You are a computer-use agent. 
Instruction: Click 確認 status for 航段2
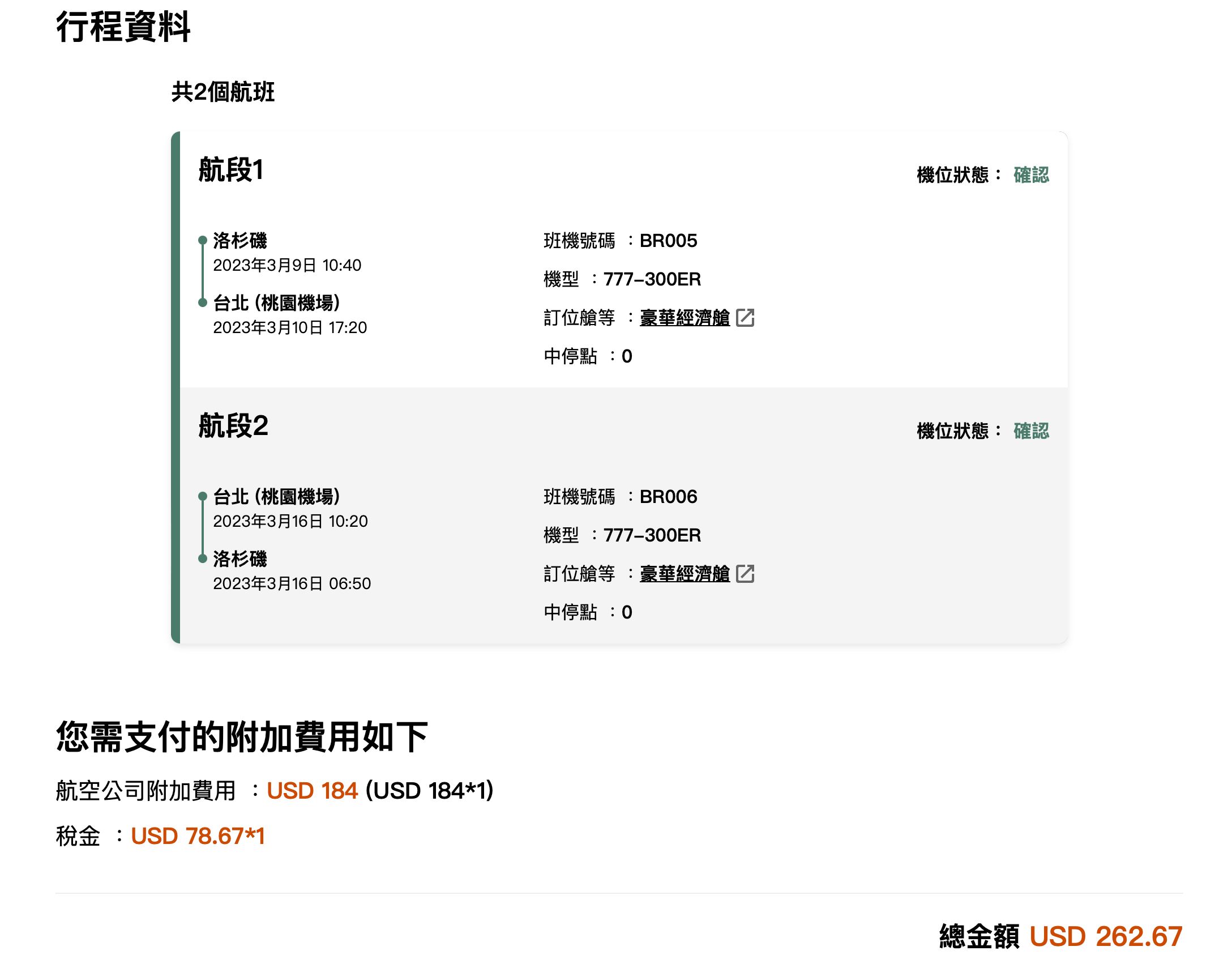(x=1030, y=431)
